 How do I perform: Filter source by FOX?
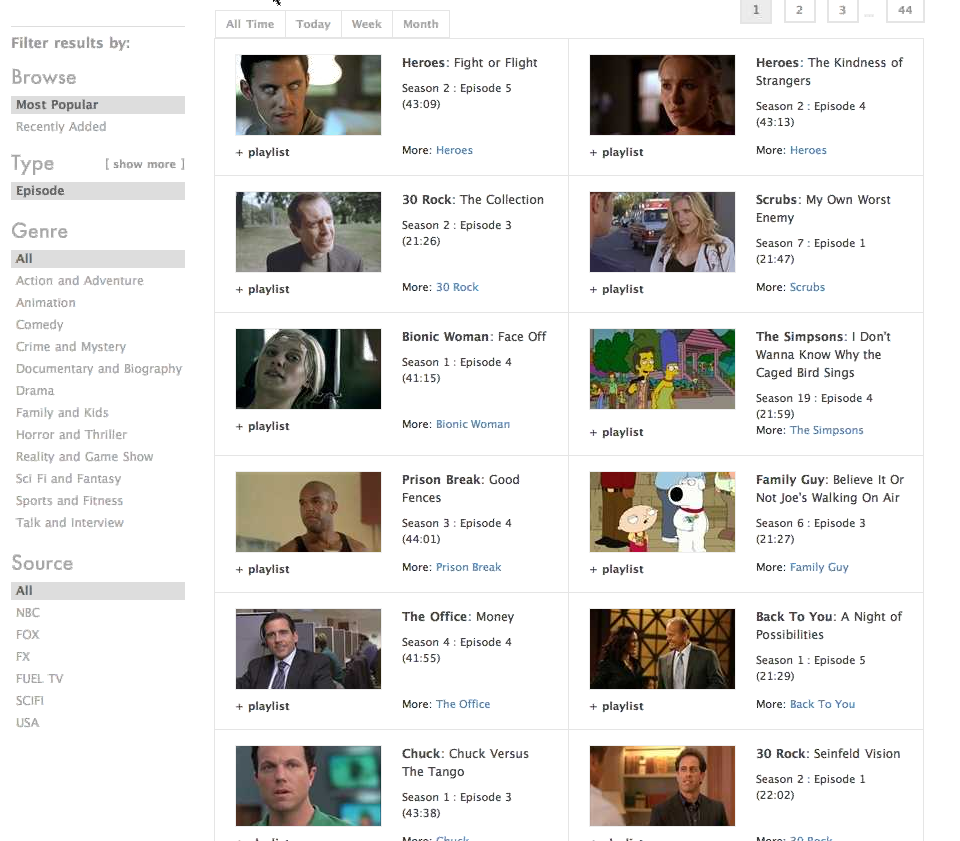coord(28,635)
